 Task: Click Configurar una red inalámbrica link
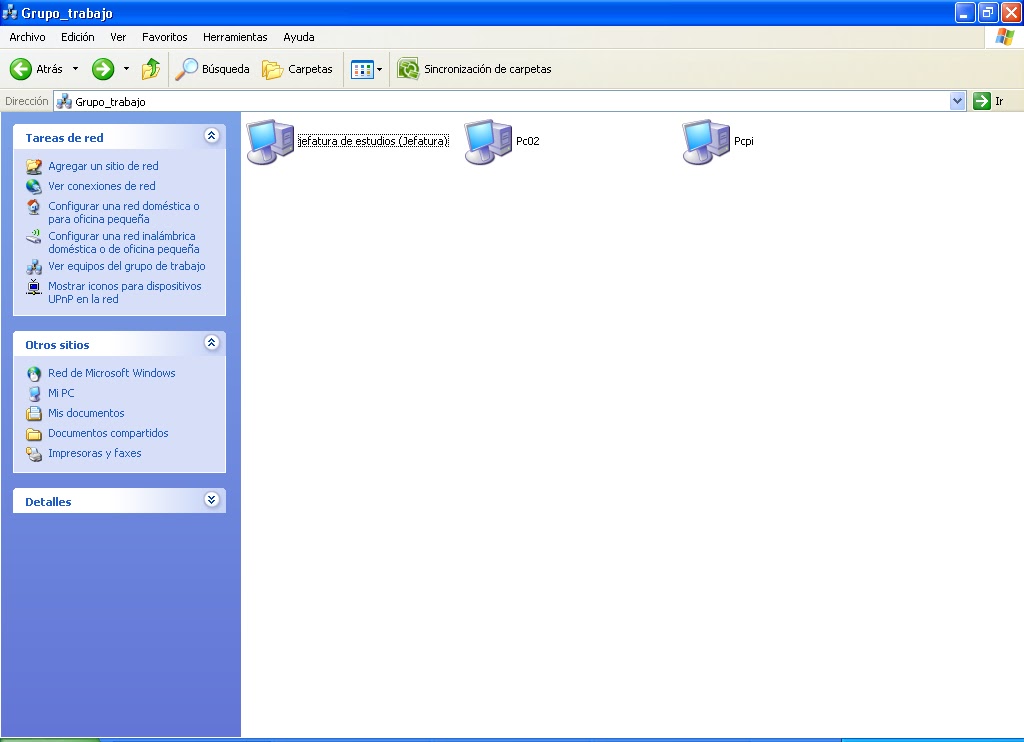pyautogui.click(x=123, y=242)
